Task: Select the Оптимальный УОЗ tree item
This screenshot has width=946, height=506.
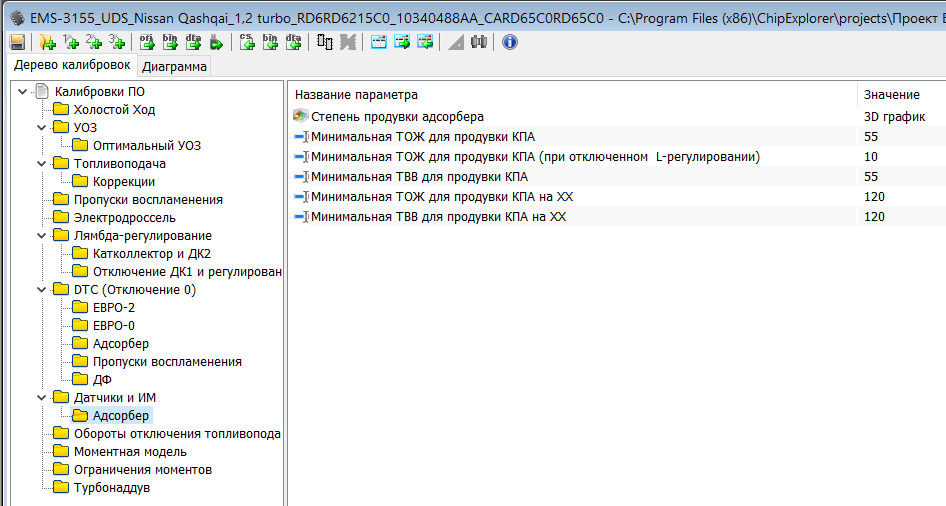Action: (146, 146)
